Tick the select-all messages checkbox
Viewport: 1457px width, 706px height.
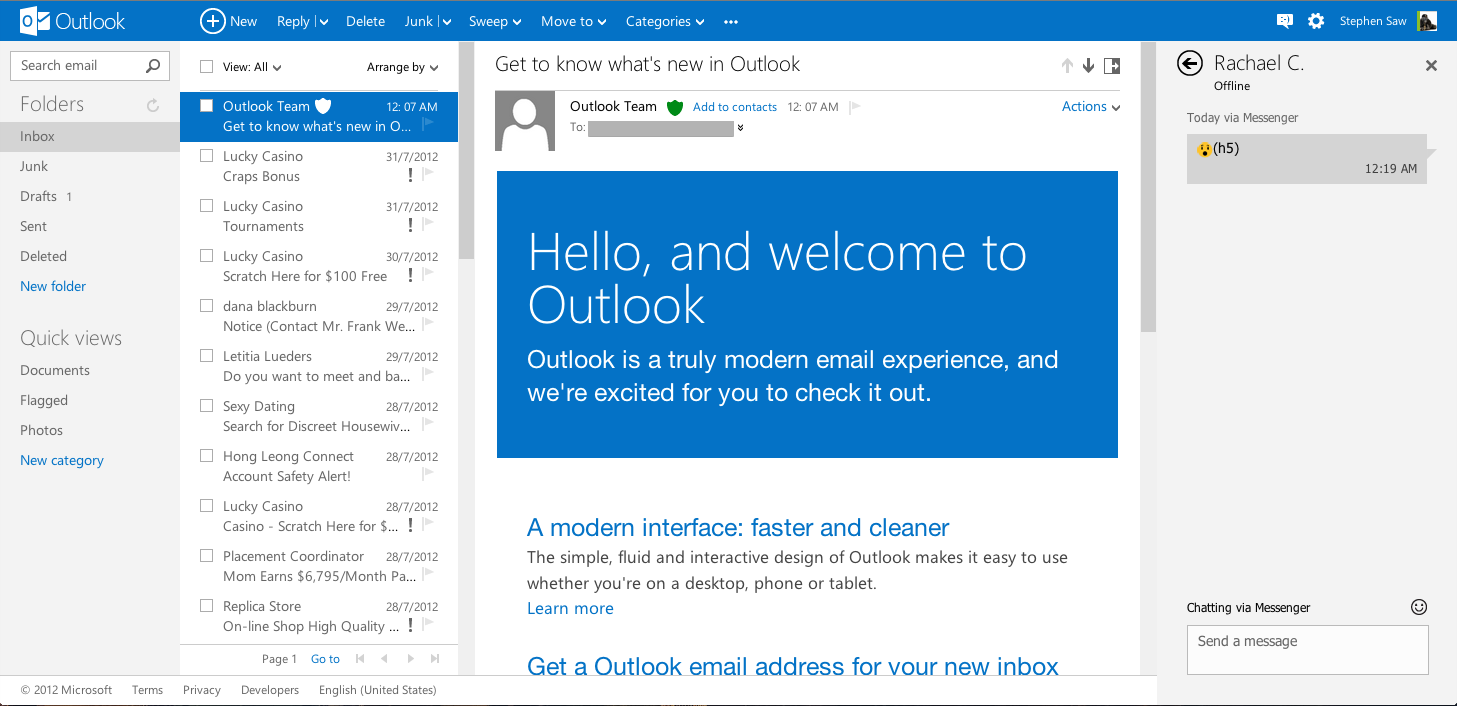point(207,67)
